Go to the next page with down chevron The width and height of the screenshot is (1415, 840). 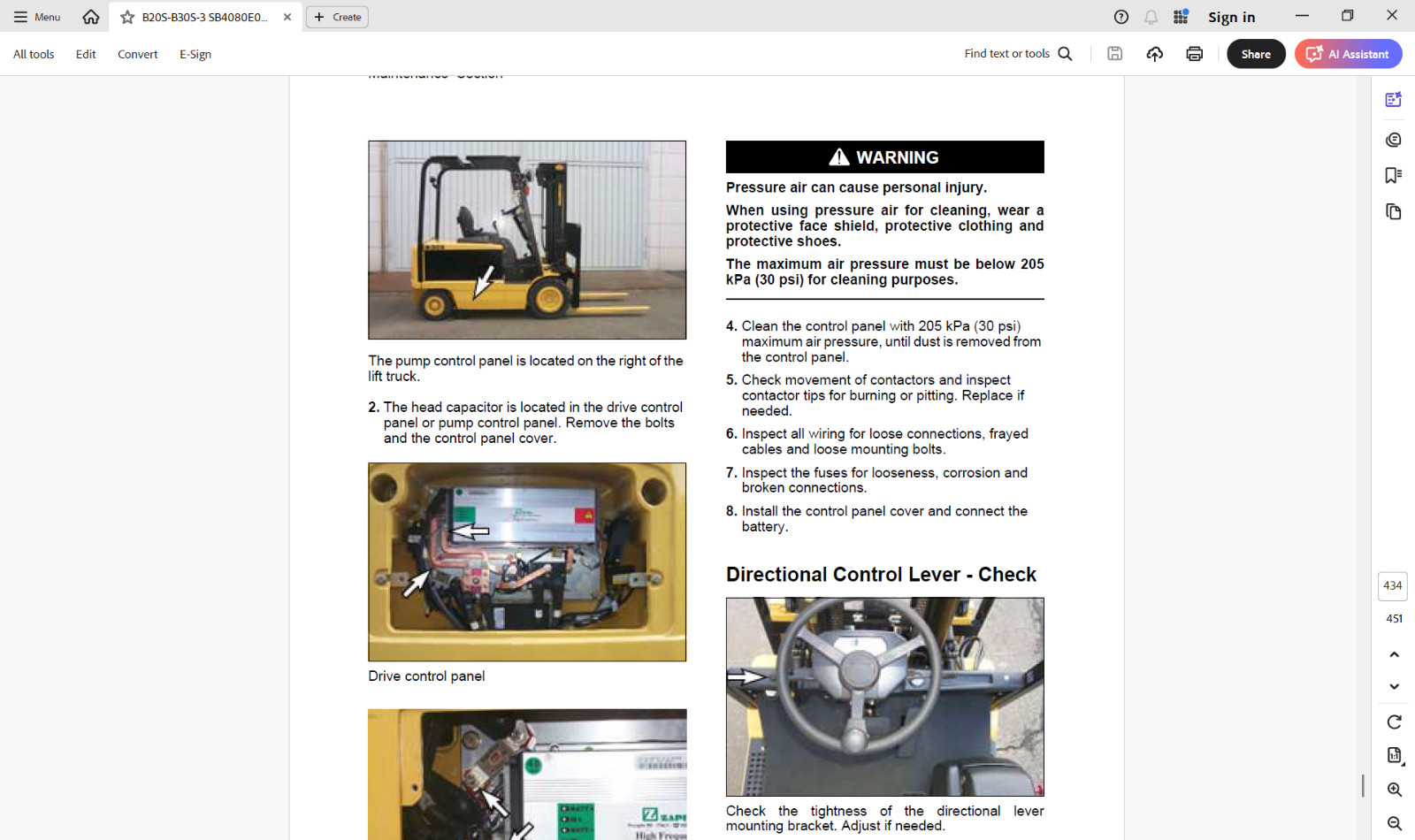[1394, 686]
